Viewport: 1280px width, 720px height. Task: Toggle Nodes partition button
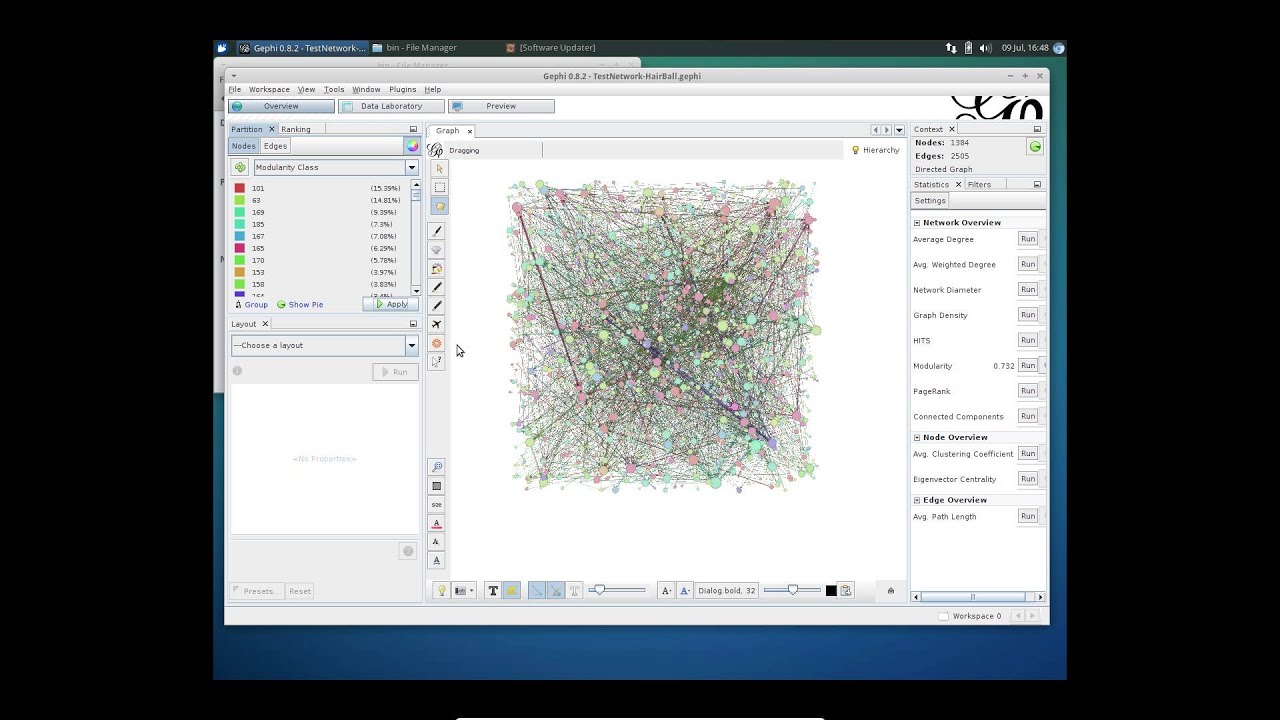244,146
